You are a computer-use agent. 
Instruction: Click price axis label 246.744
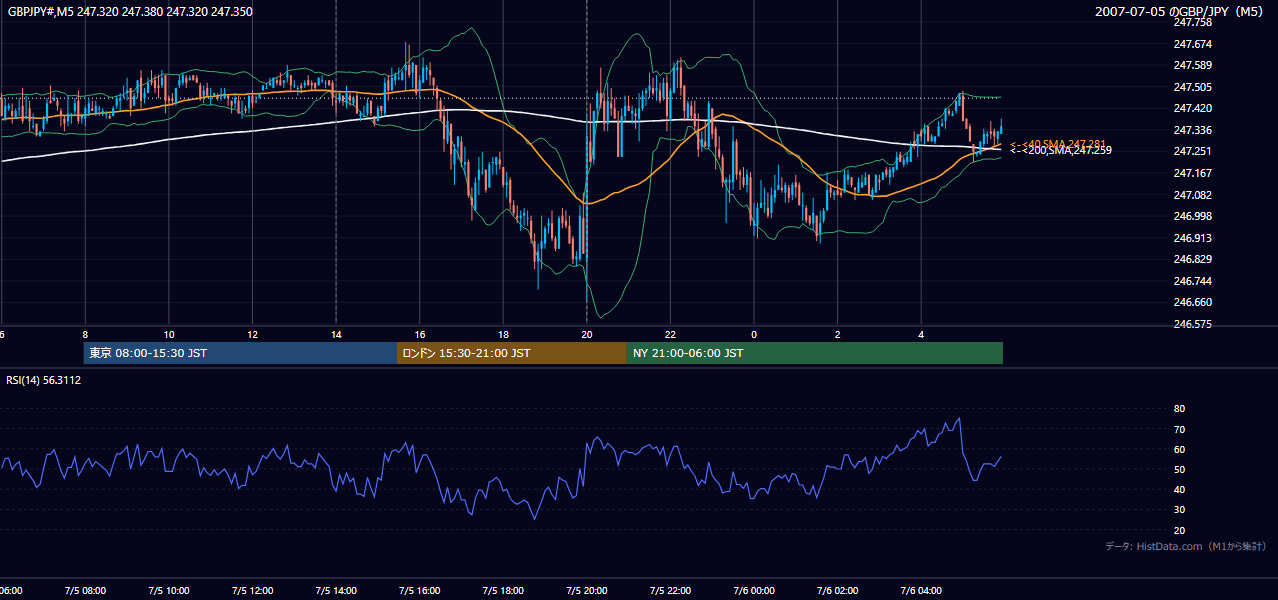pyautogui.click(x=1192, y=281)
